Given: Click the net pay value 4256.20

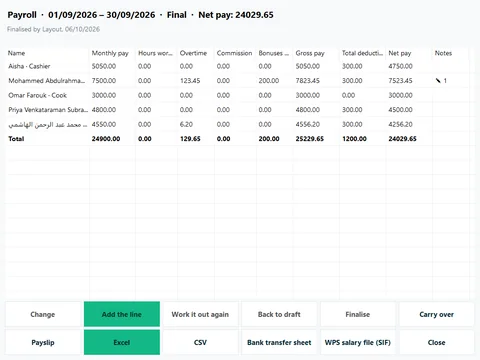Looking at the screenshot, I should click(400, 124).
